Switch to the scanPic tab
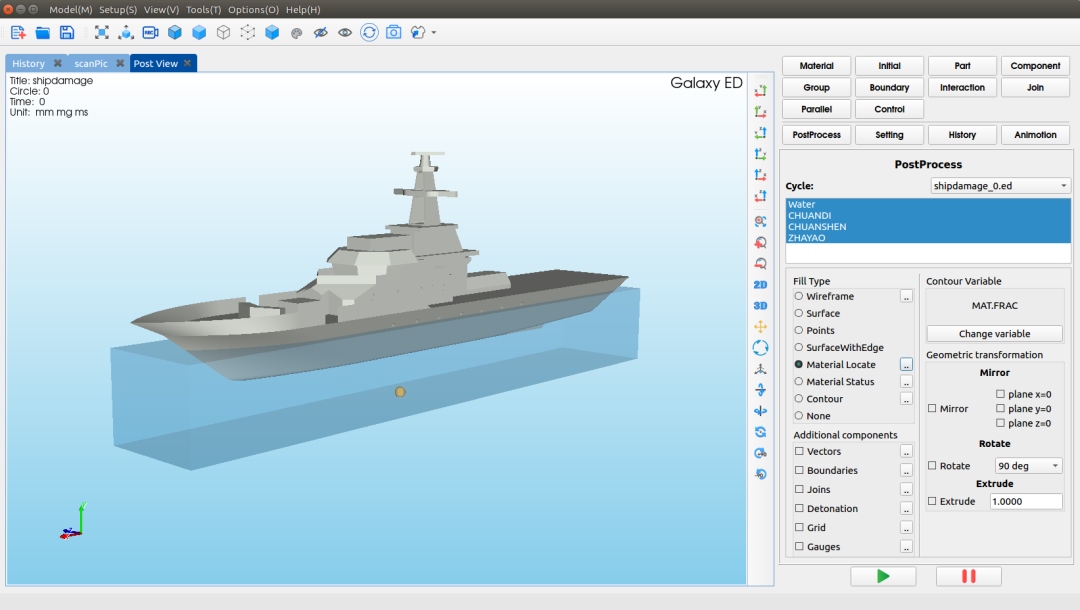1080x610 pixels. tap(90, 63)
